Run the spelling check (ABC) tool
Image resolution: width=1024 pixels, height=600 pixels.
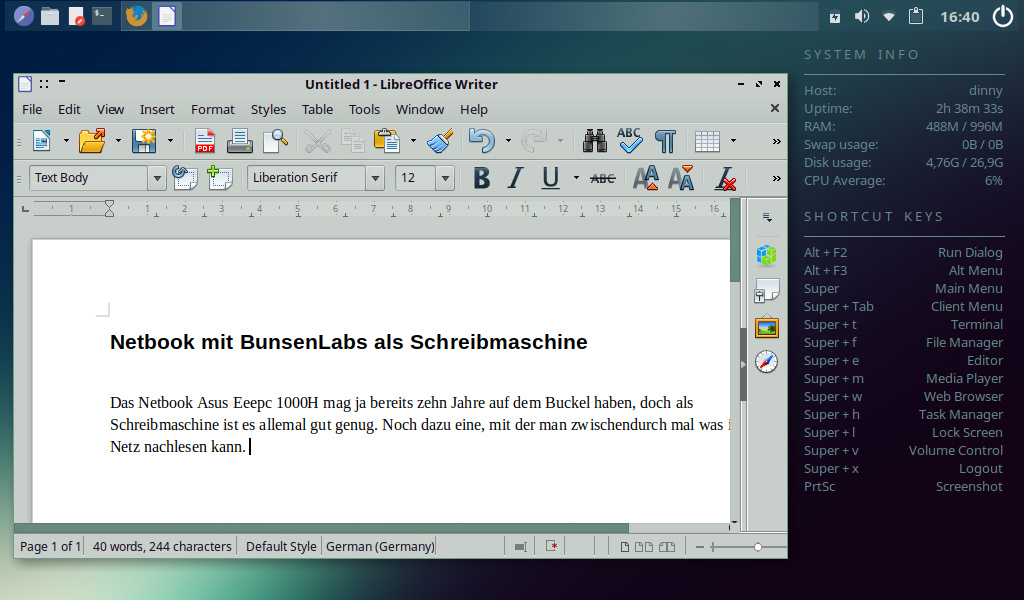[x=630, y=141]
